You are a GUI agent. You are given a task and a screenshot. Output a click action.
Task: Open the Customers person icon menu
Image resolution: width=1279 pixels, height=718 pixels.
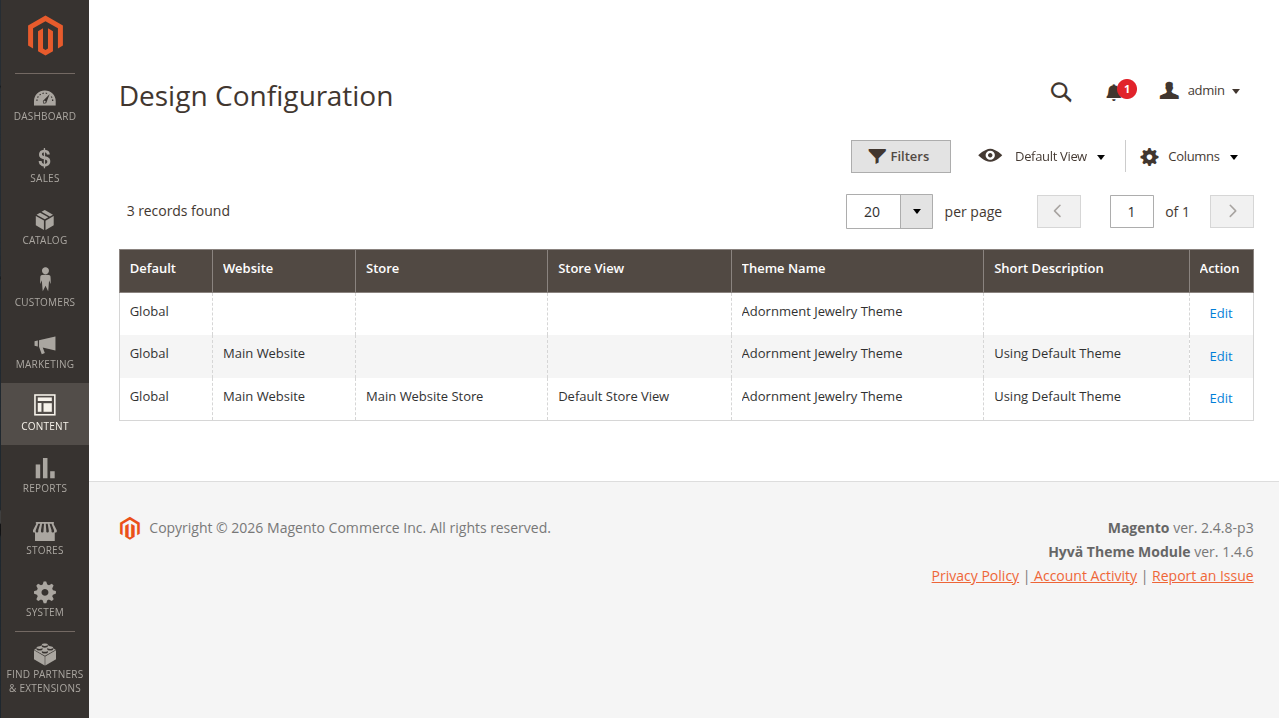[x=45, y=280]
